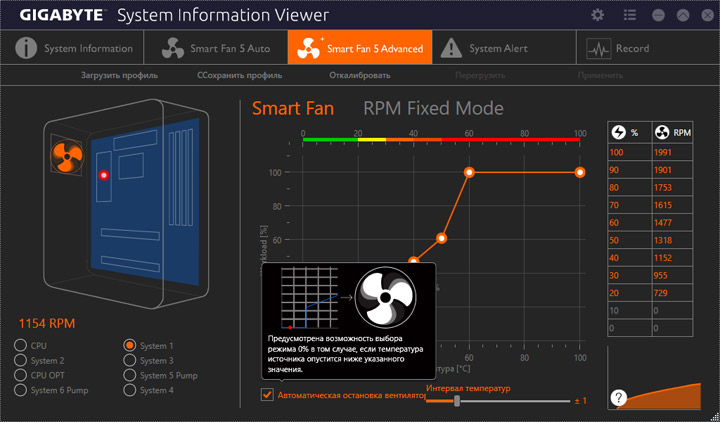Click the 1901 RPM table cell
This screenshot has height=422, width=720.
pyautogui.click(x=672, y=169)
